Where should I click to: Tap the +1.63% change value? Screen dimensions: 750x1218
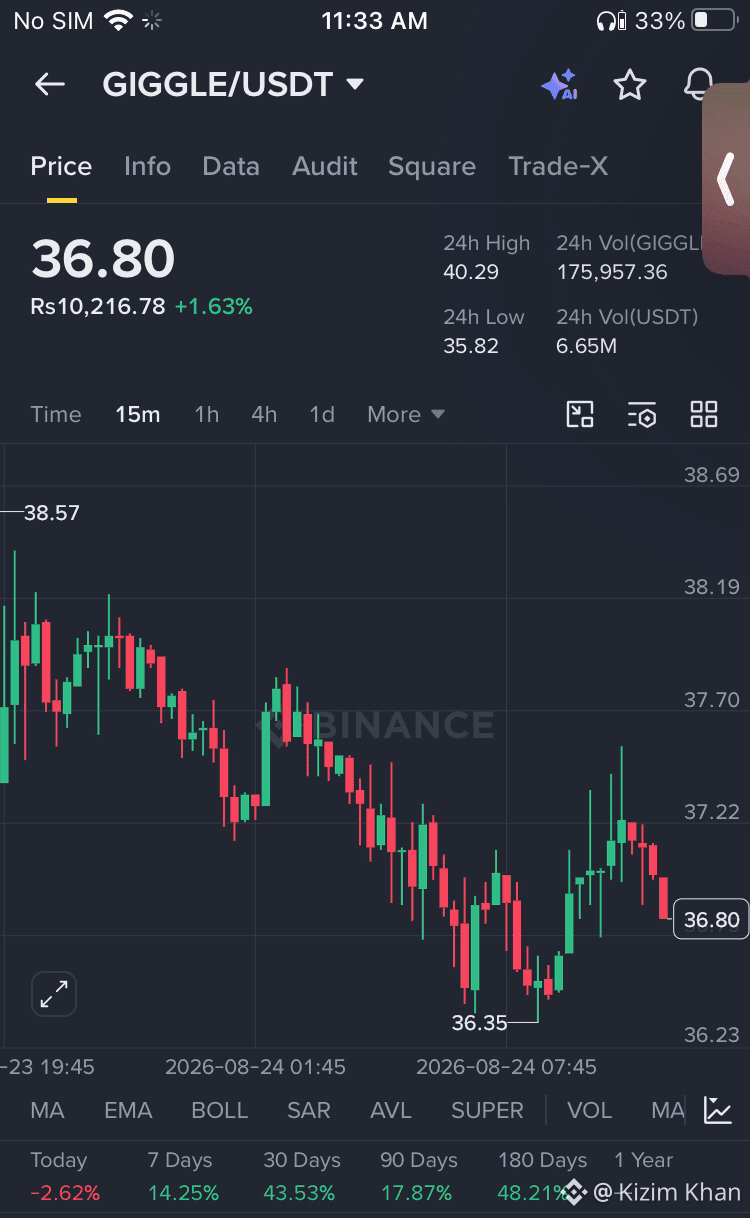(x=214, y=307)
